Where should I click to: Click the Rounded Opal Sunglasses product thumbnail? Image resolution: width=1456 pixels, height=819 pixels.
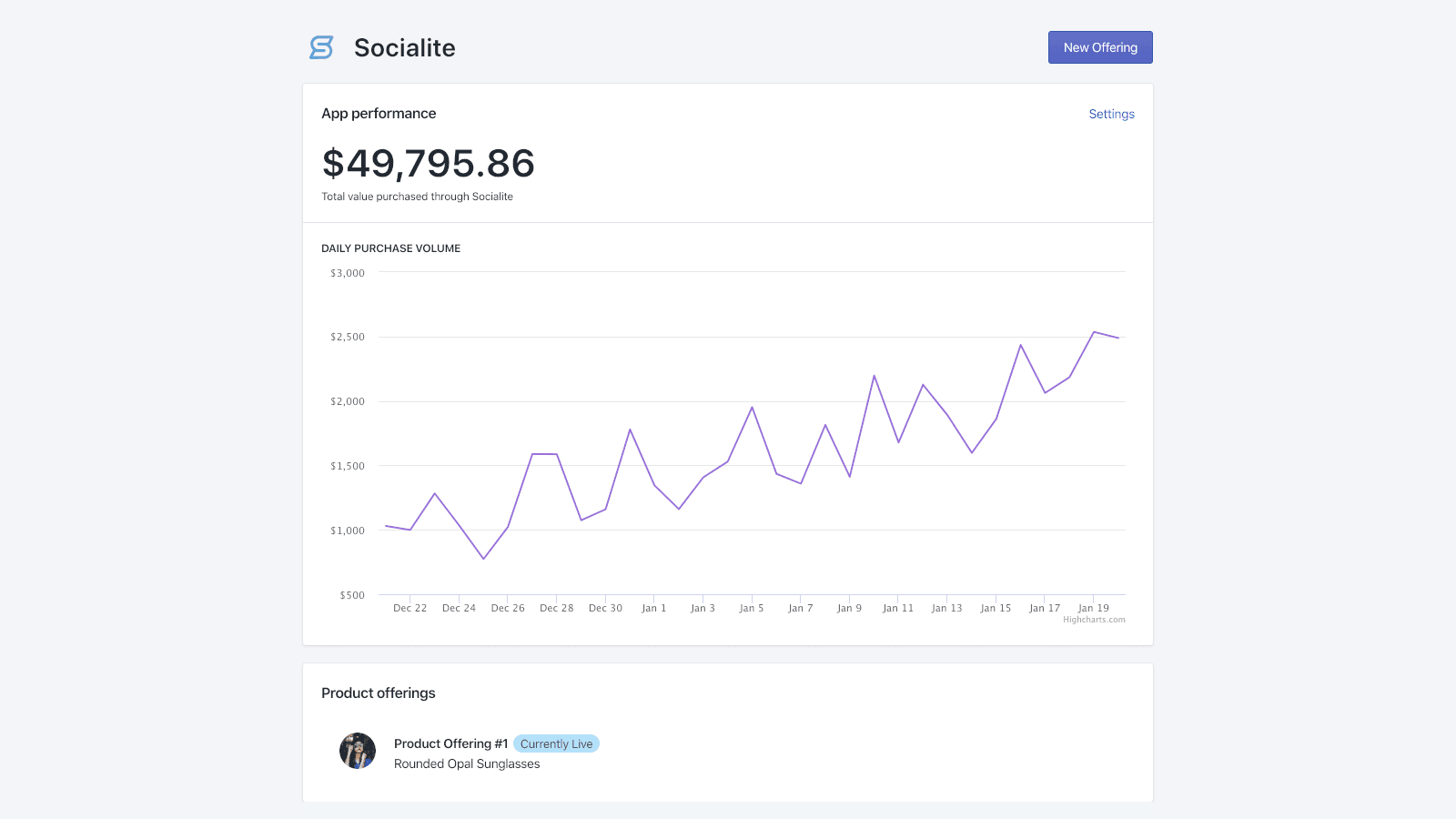[x=357, y=751]
